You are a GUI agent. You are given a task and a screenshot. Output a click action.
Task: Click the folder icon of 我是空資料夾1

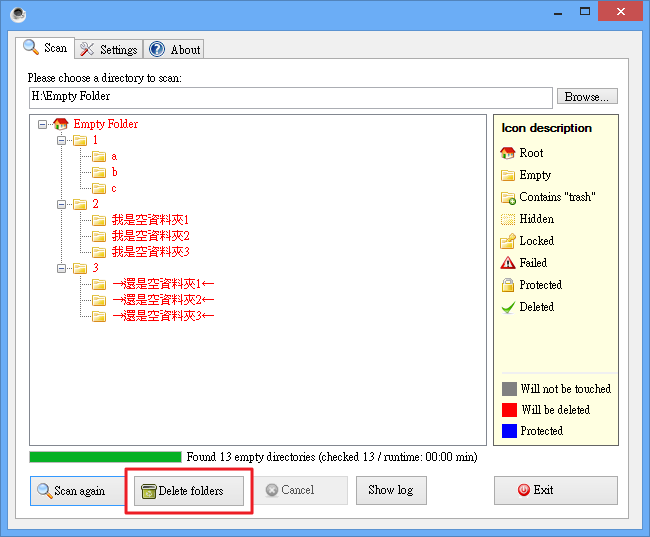coord(99,220)
